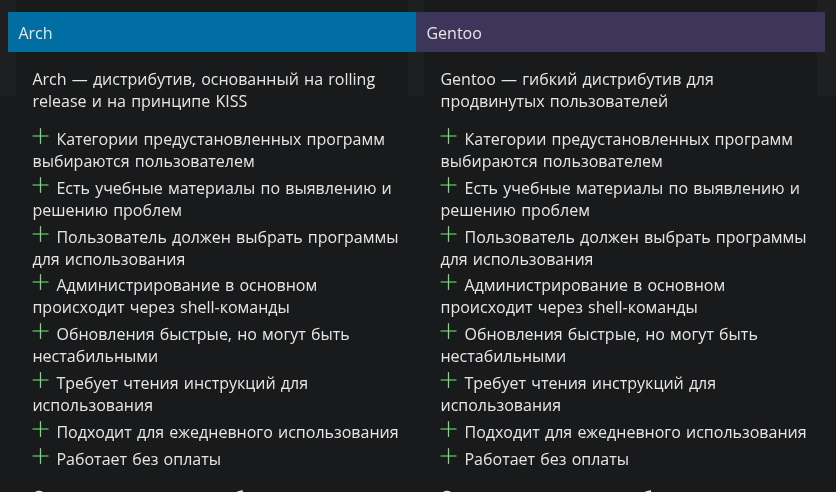This screenshot has height=492, width=836.
Task: Click plus icon beside Gentoo 'Требует чтения инструкций'
Action: tap(448, 381)
